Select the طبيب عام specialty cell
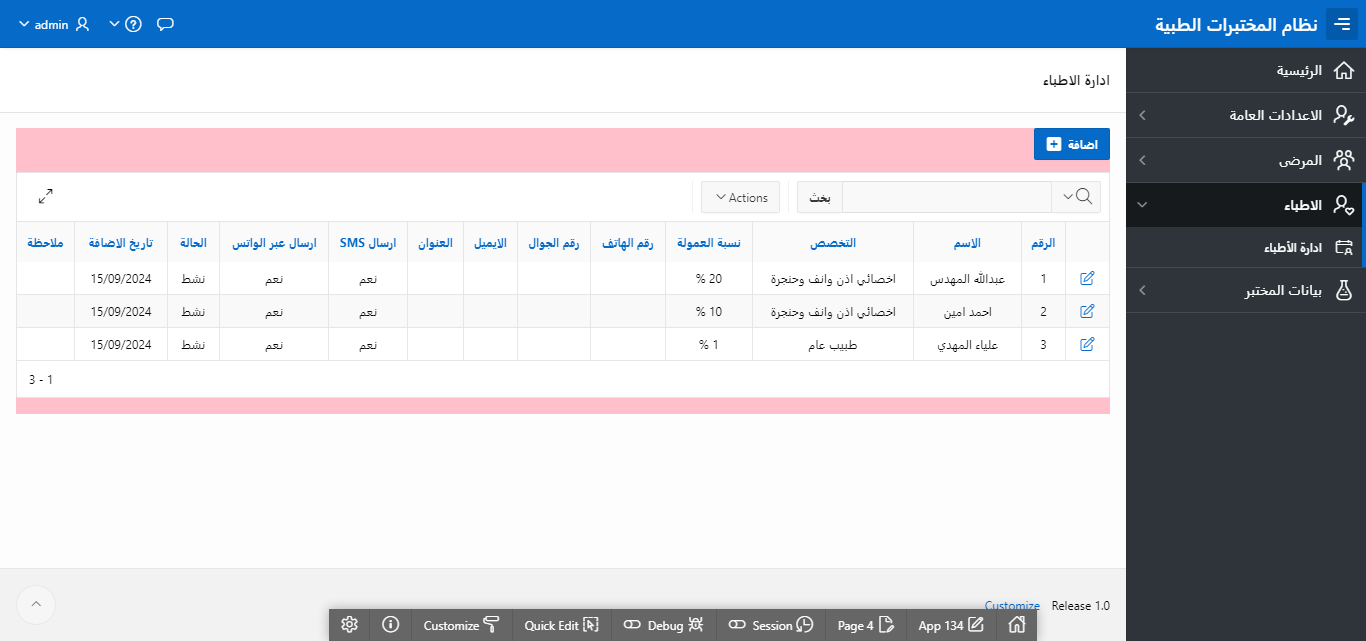This screenshot has width=1366, height=641. click(x=833, y=344)
